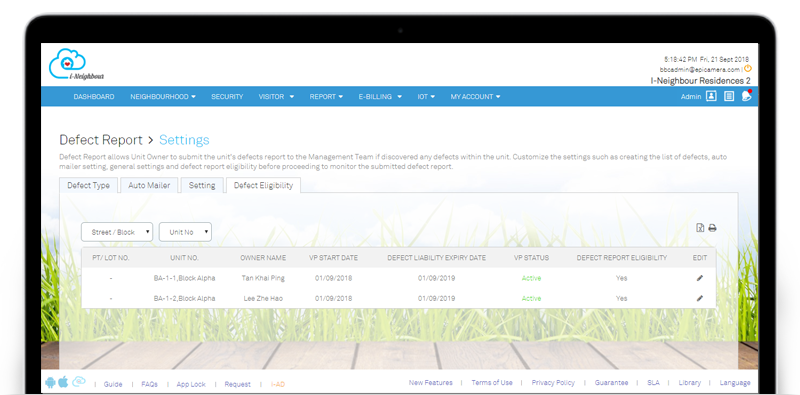Click the Android app icon in footer
The image size is (800, 395).
click(x=50, y=382)
